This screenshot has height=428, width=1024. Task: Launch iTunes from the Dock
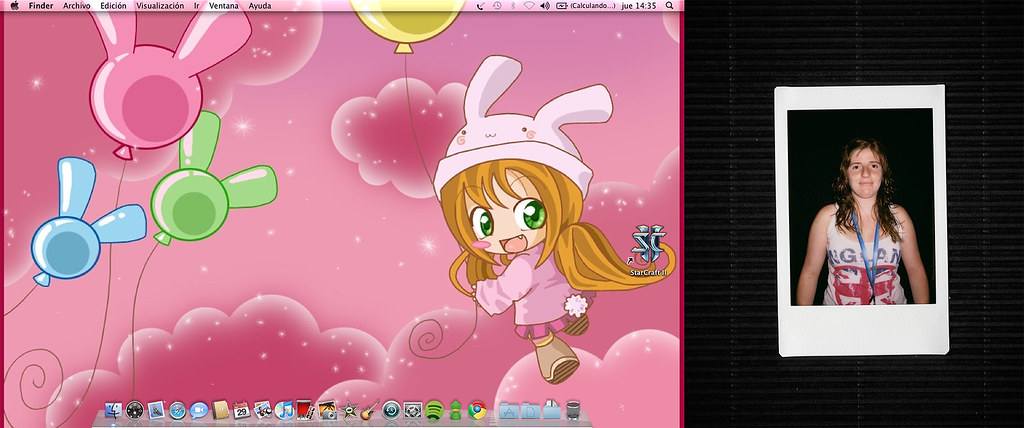click(x=284, y=410)
